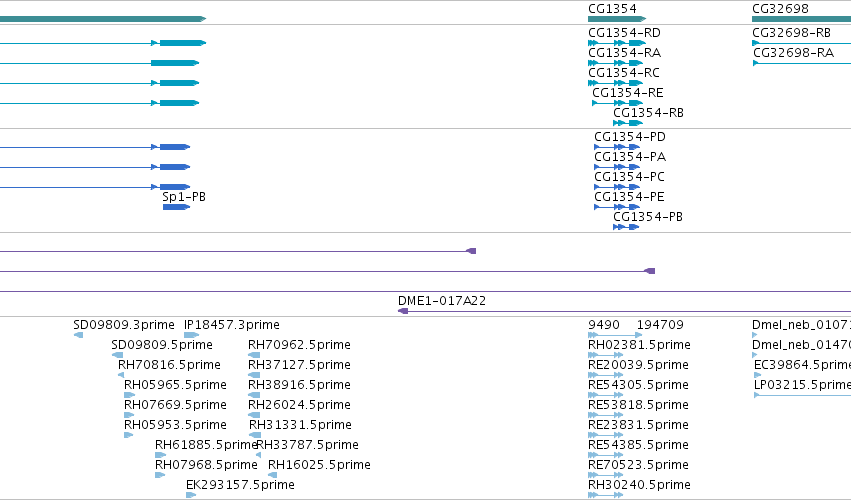Select the arrow glyph under EK293157.5prime
This screenshot has width=851, height=500.
[191, 495]
